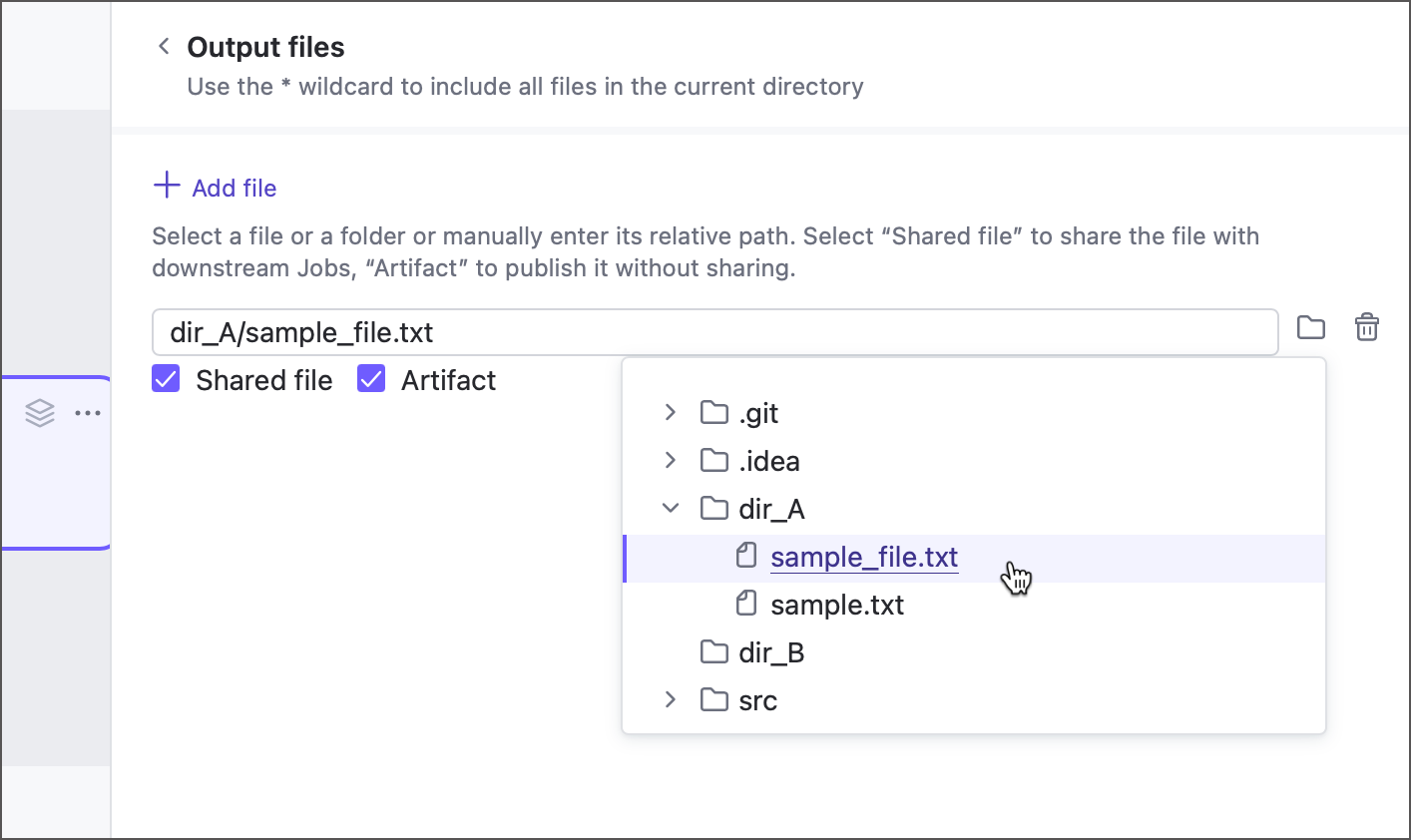Click the layers icon in the left sidebar
Screen dimensions: 1411x840
point(40,412)
